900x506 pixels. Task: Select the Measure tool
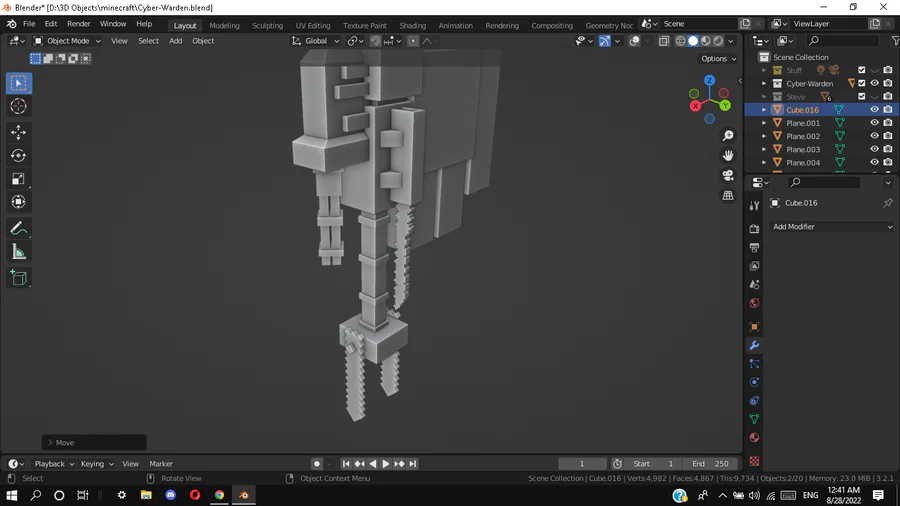tap(18, 252)
